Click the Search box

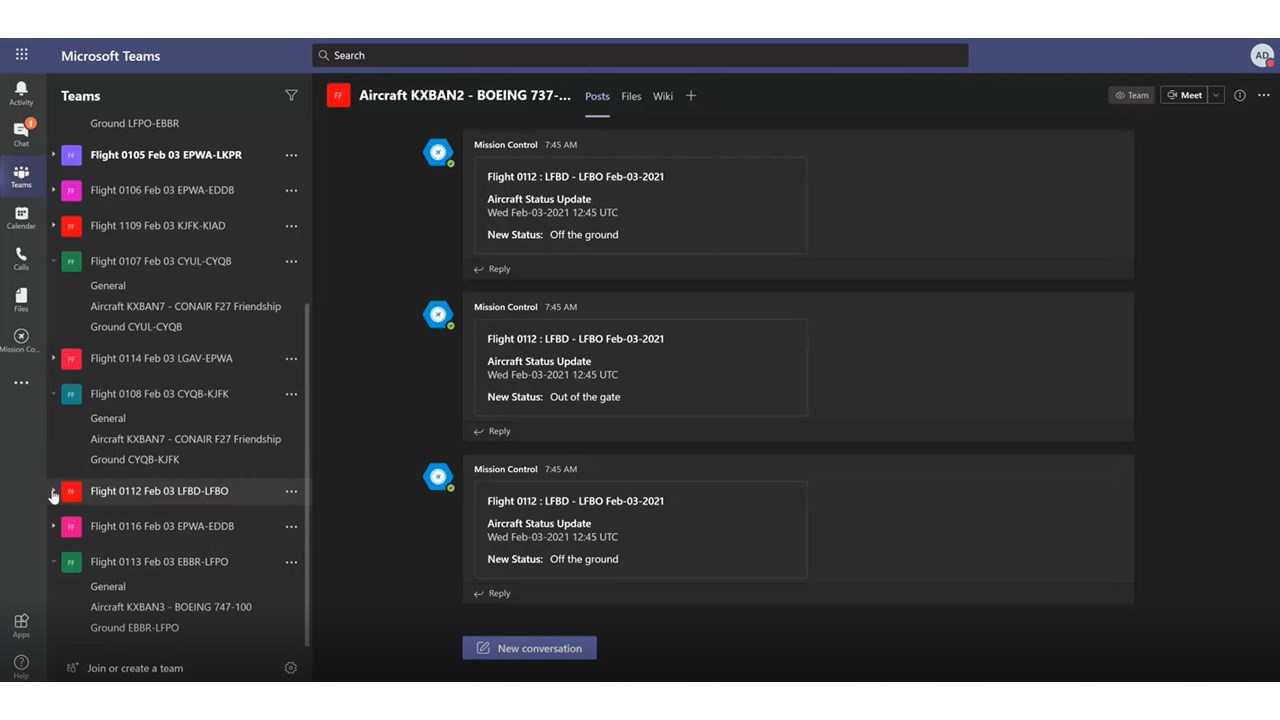coord(640,56)
